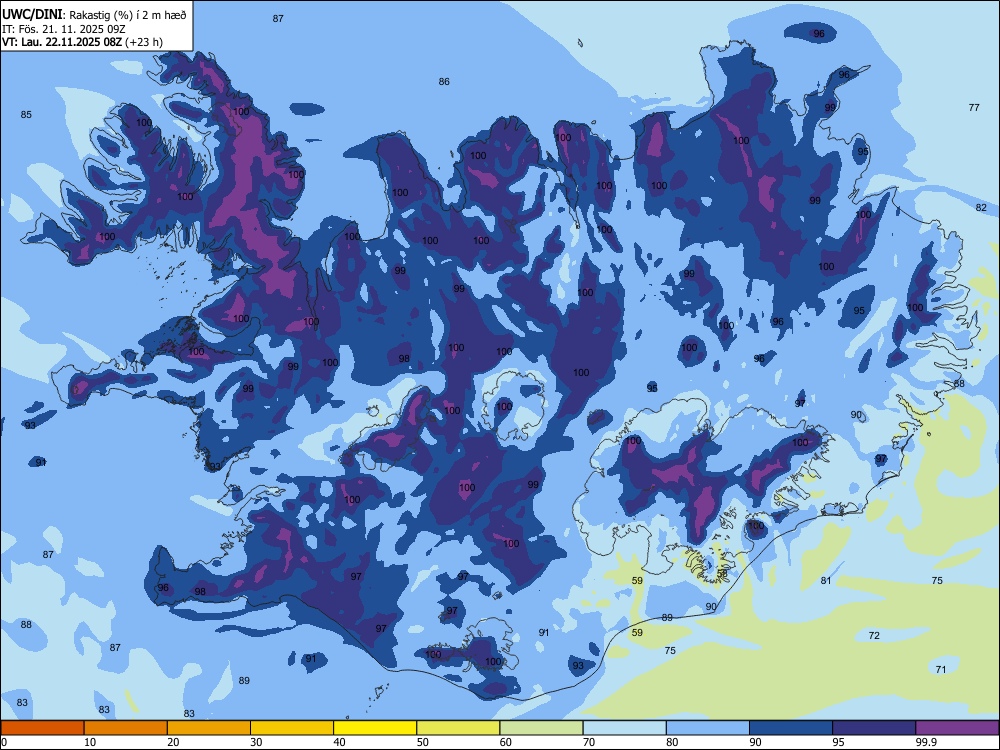This screenshot has height=750, width=1000.
Task: Click the 'VT: Lau. 22.11.2025 08Z' line
Action: 62,42
